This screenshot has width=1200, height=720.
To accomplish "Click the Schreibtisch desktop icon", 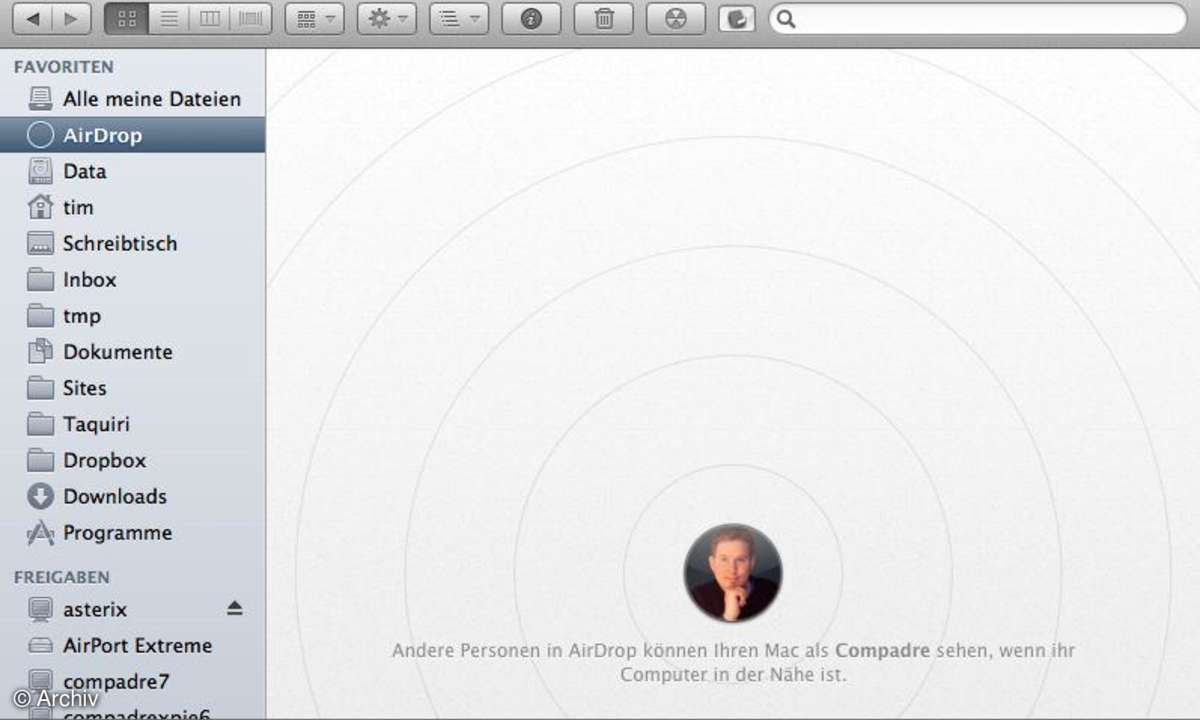I will click(40, 243).
